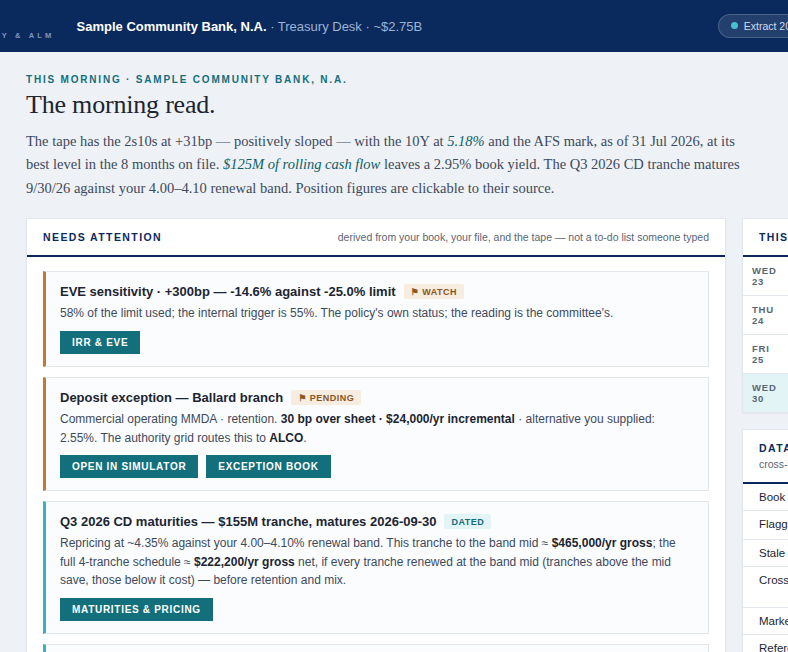Select THU 24 in the week list
788x652 pixels.
(x=765, y=315)
